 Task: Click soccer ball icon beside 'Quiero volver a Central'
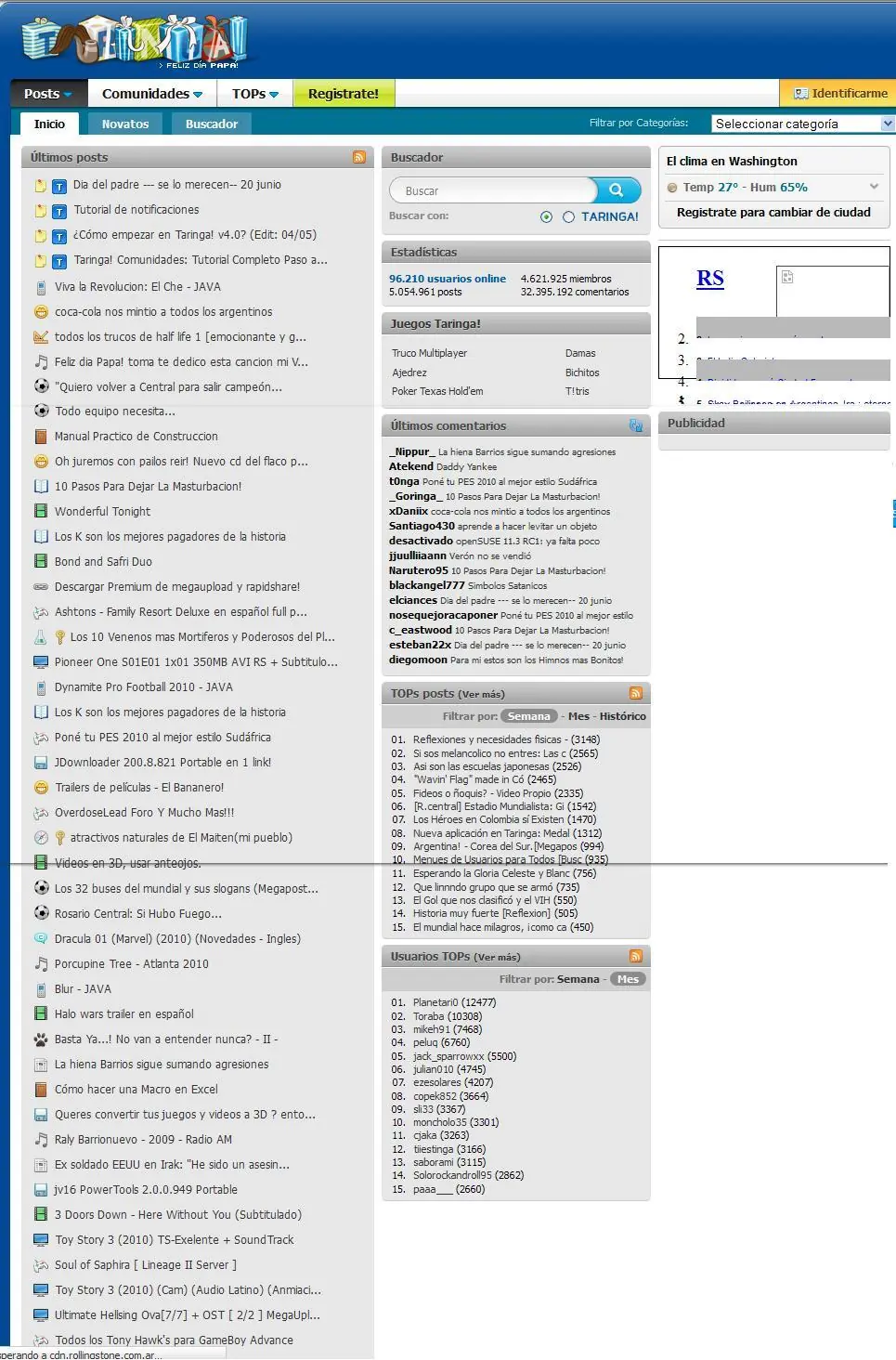[x=41, y=386]
